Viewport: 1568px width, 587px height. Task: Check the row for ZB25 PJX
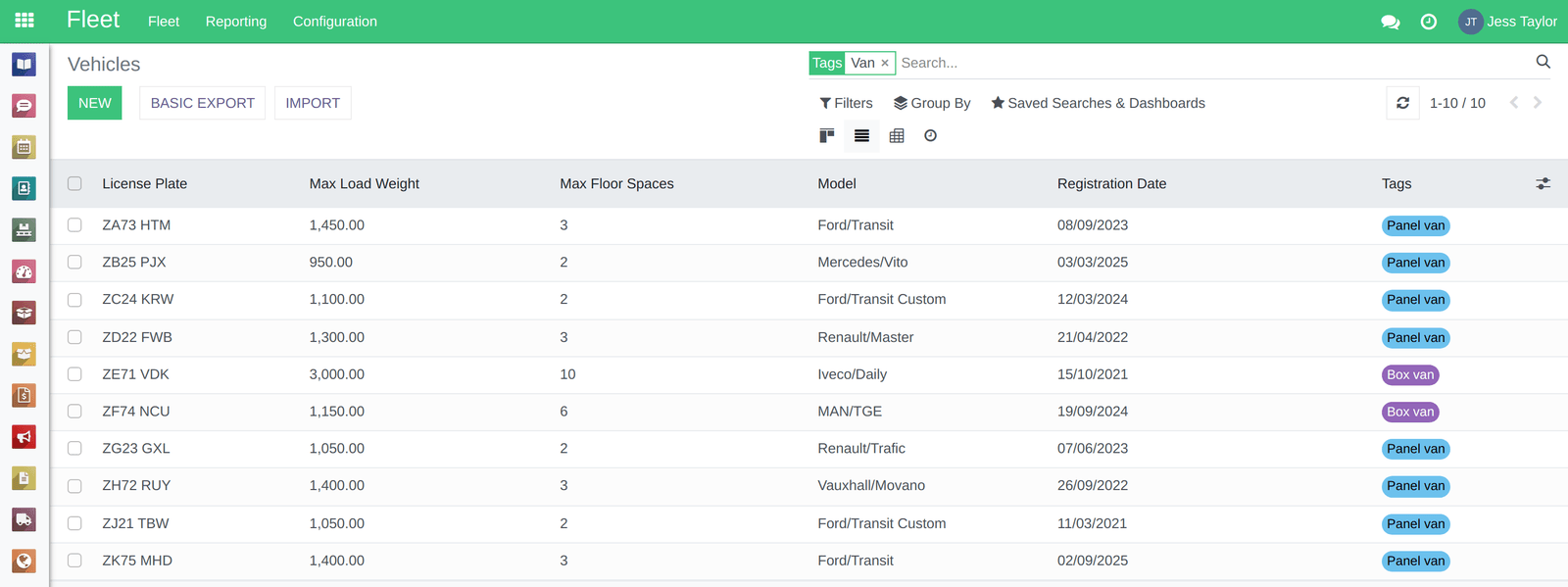[74, 262]
